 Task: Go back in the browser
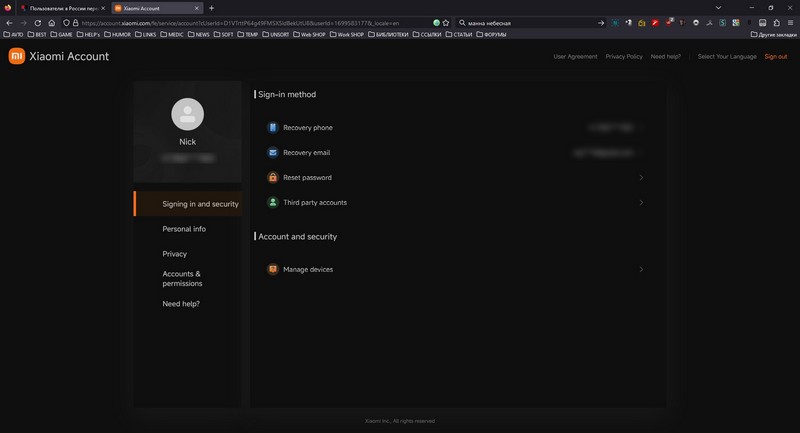[x=9, y=23]
